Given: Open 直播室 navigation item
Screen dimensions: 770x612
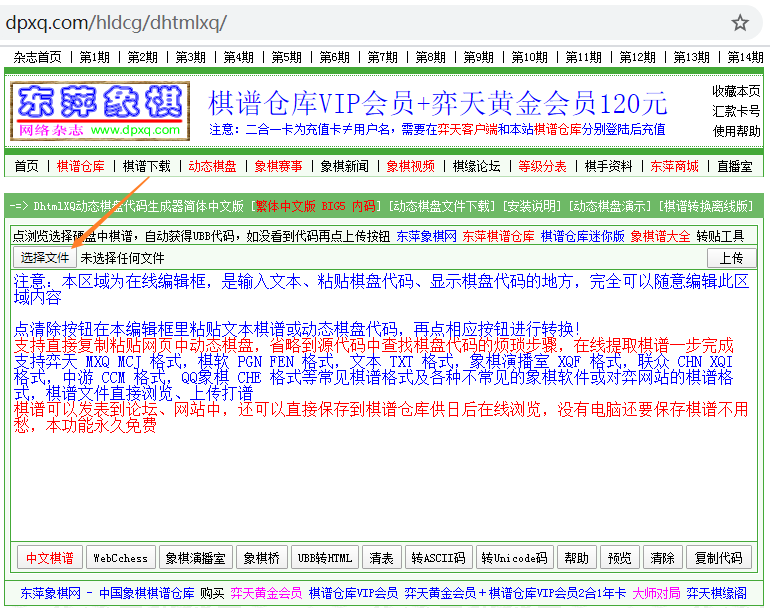Looking at the screenshot, I should [735, 167].
